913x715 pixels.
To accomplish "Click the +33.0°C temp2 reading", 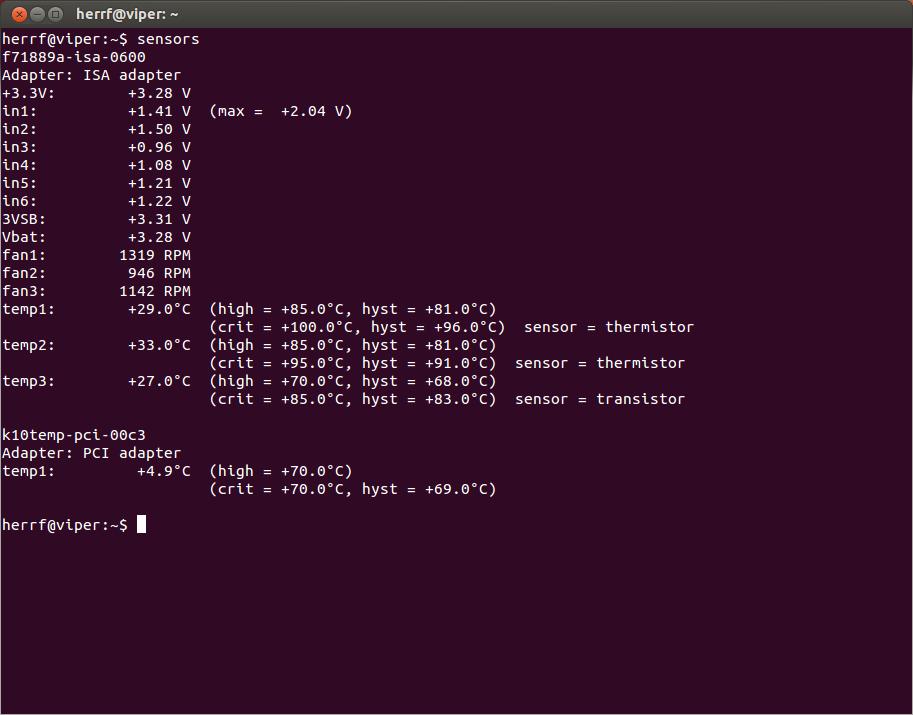I will click(x=159, y=345).
